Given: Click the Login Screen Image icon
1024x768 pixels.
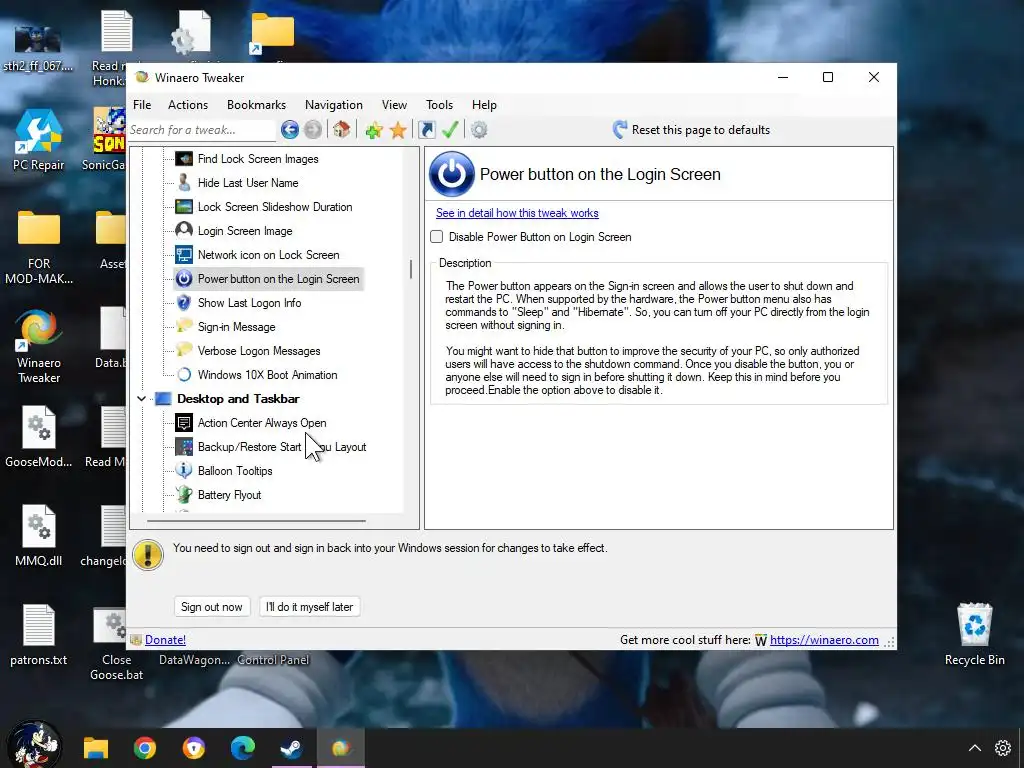Looking at the screenshot, I should pyautogui.click(x=184, y=231).
